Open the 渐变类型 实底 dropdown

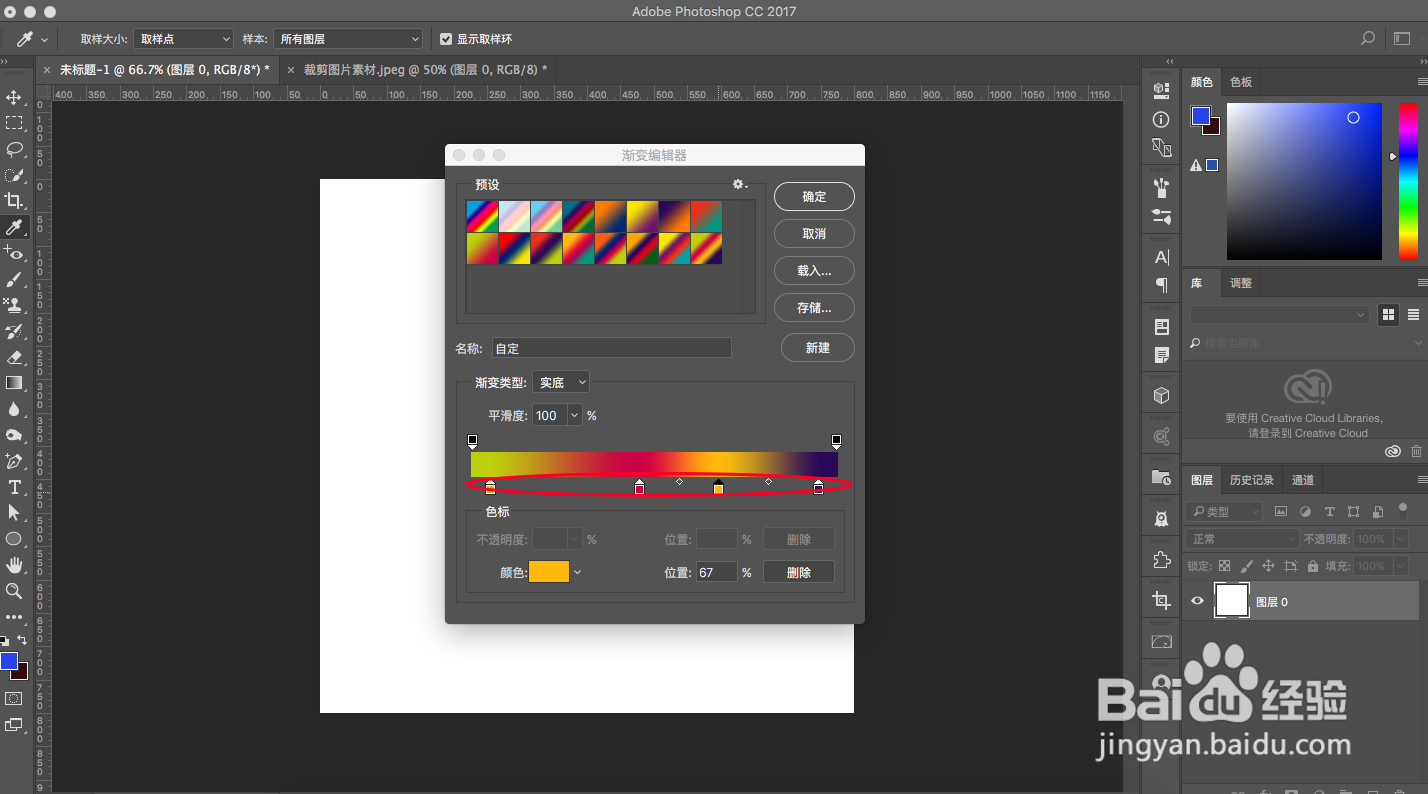(561, 382)
